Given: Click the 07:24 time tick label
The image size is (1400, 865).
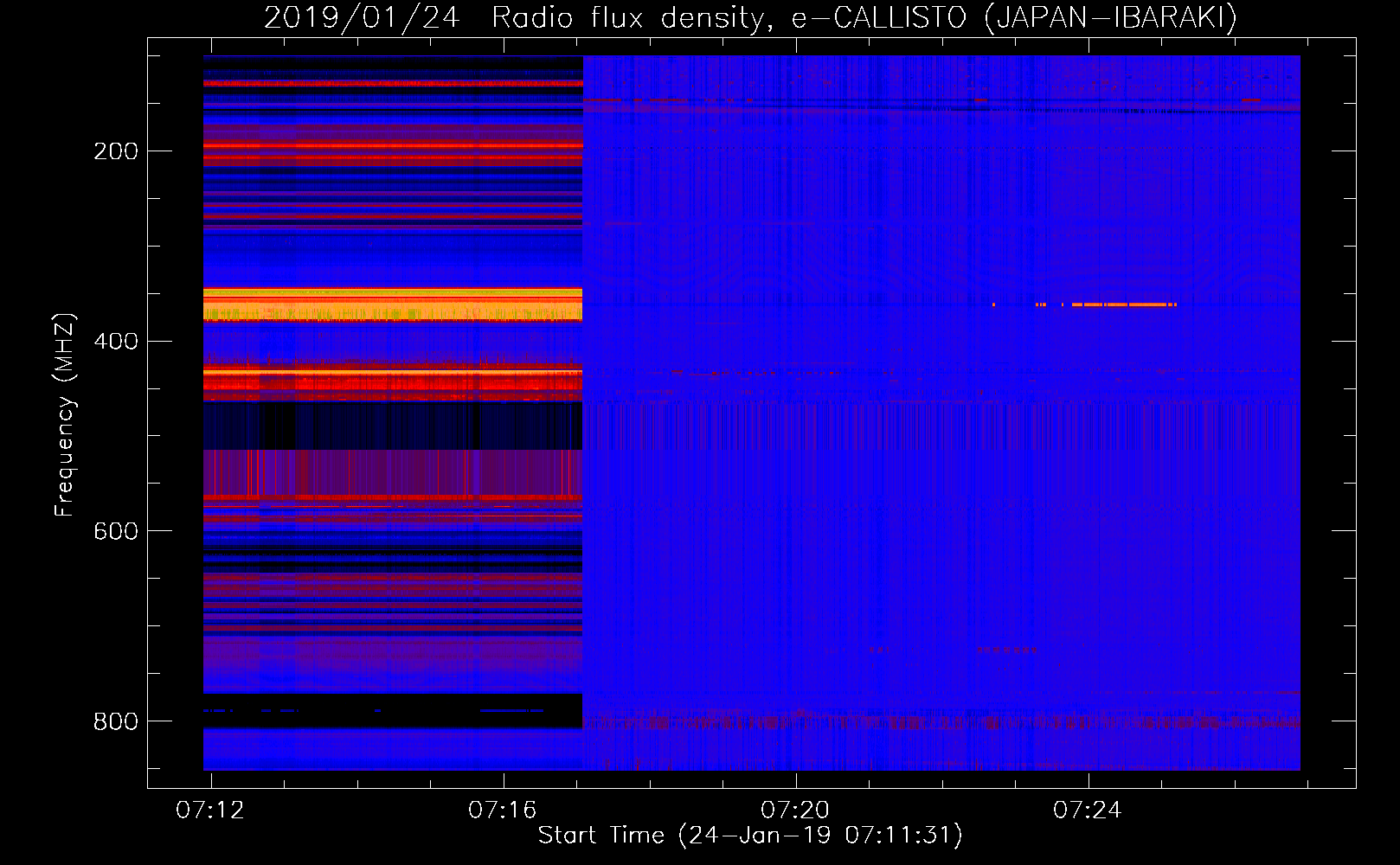Looking at the screenshot, I should click(1088, 811).
